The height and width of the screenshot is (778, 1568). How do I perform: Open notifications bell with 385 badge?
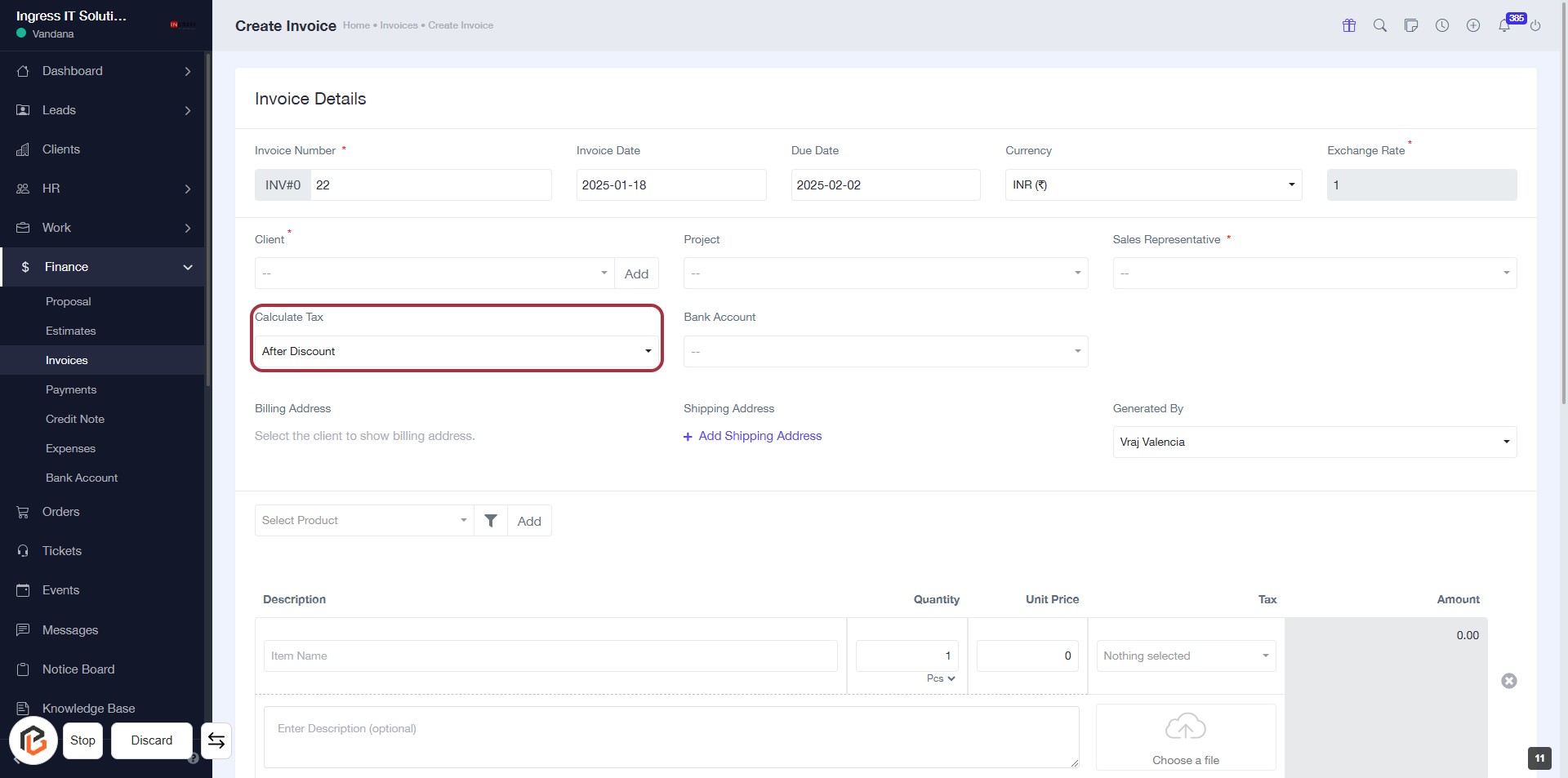point(1504,25)
